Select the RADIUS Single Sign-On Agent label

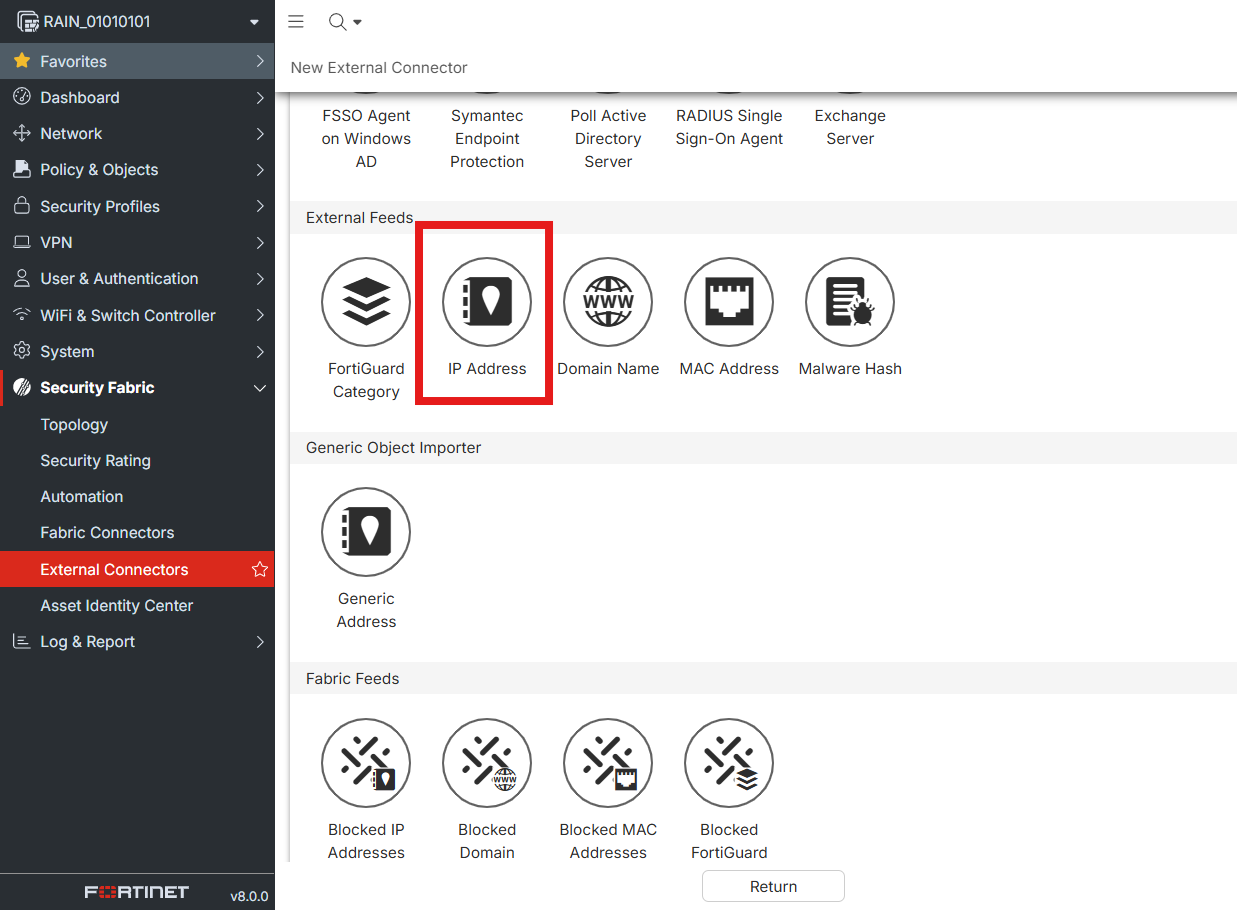(x=729, y=127)
